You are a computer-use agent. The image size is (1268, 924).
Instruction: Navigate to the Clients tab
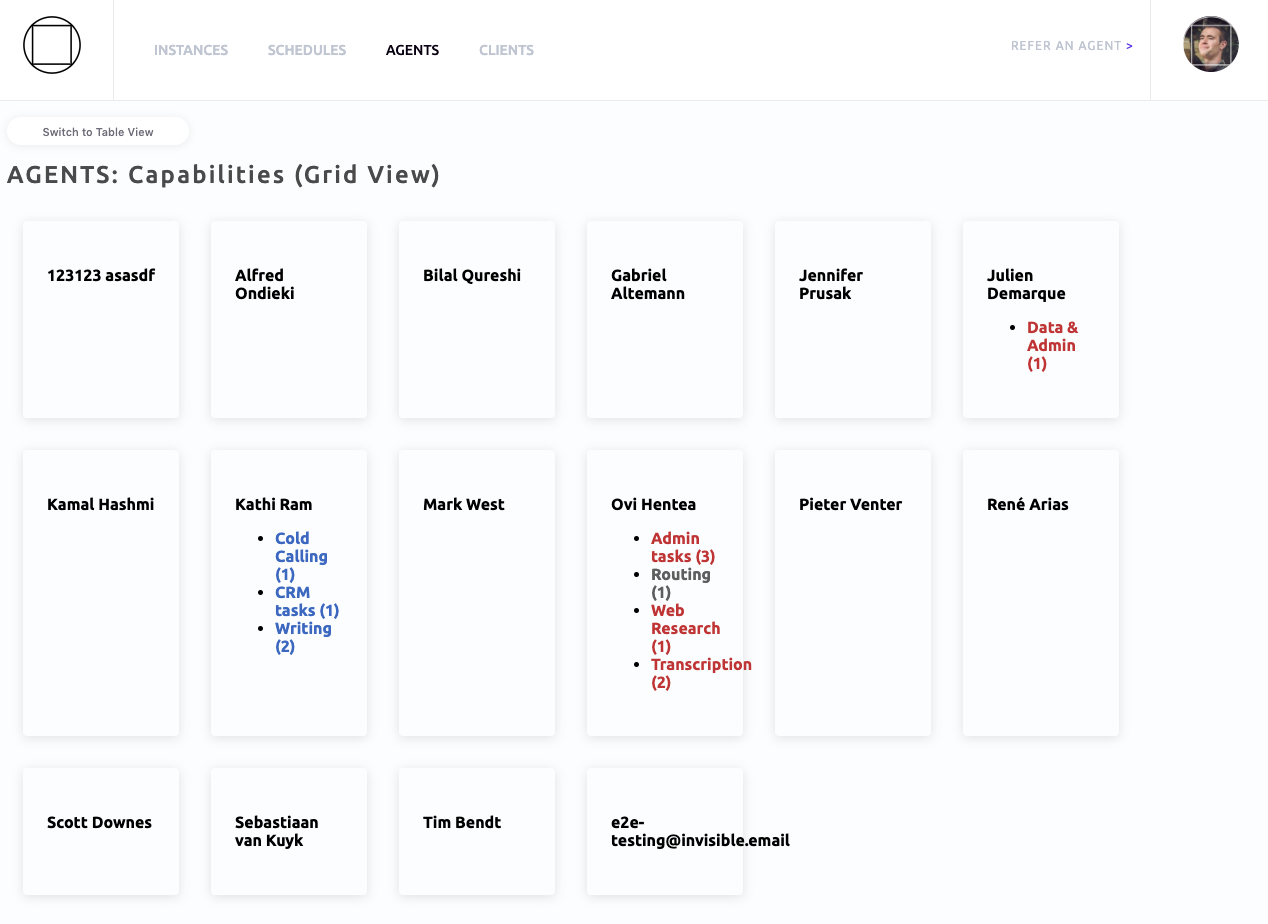coord(506,50)
